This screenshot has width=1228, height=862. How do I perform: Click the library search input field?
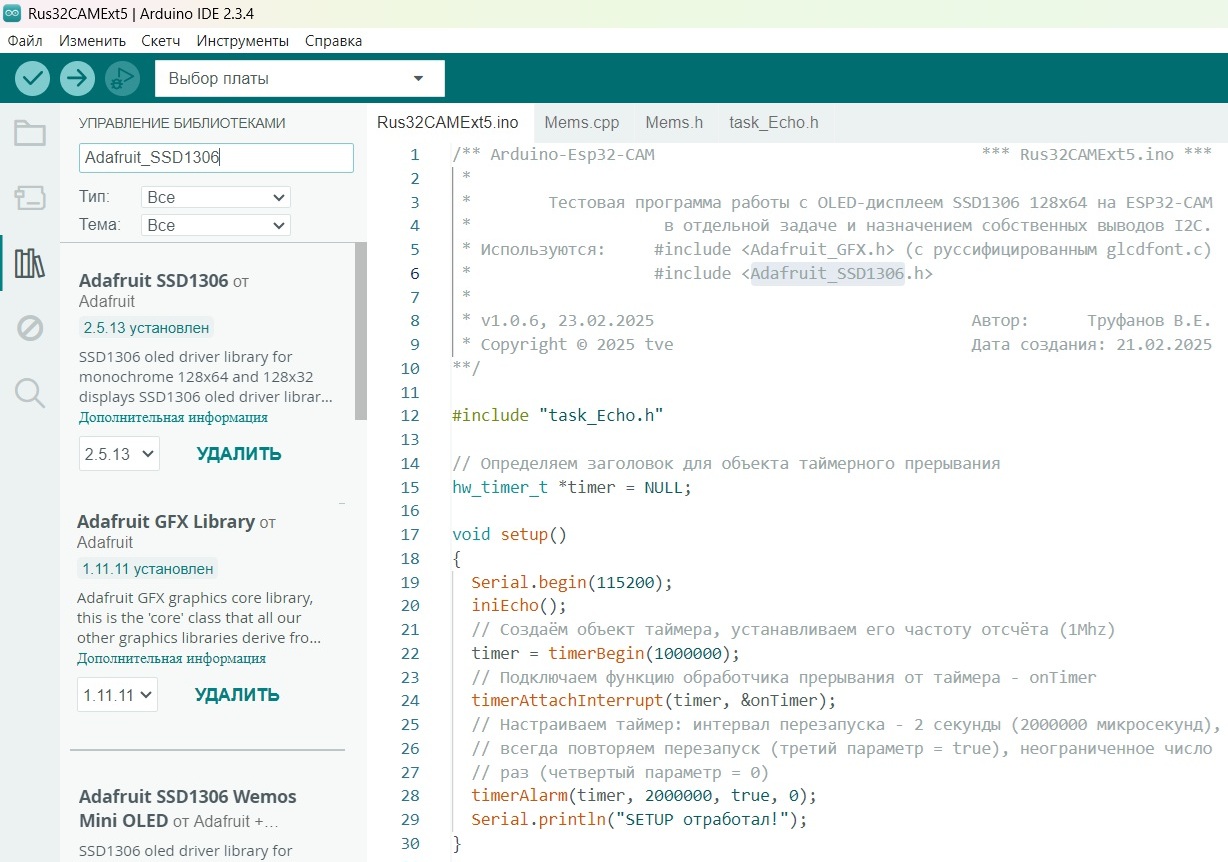(x=215, y=158)
